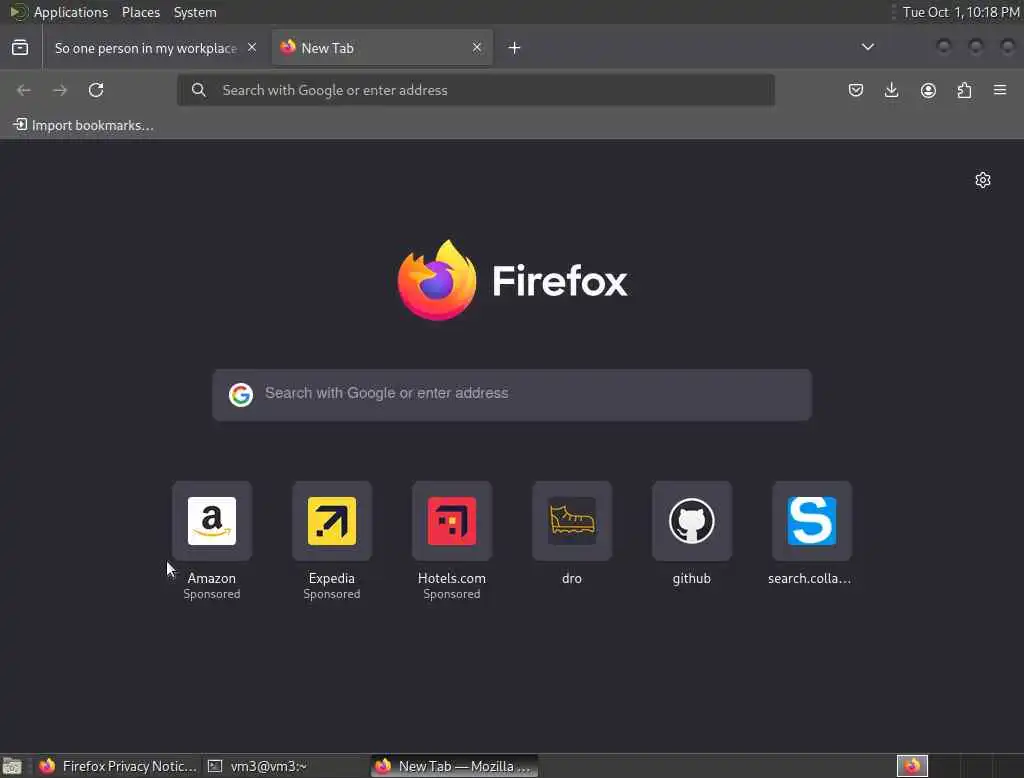Click the Amazon label text
The width and height of the screenshot is (1024, 778).
click(212, 578)
